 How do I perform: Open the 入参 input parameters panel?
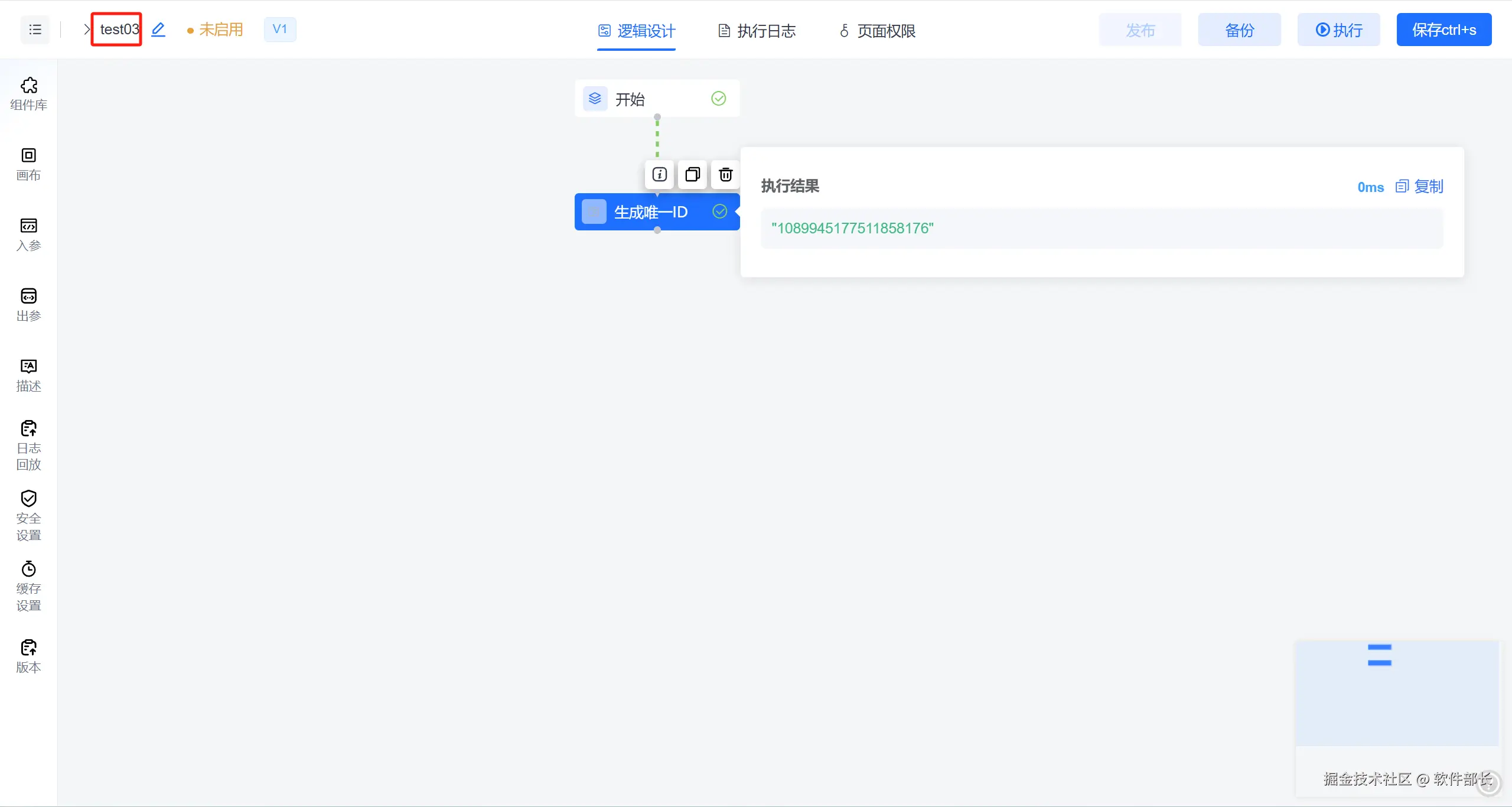(28, 235)
